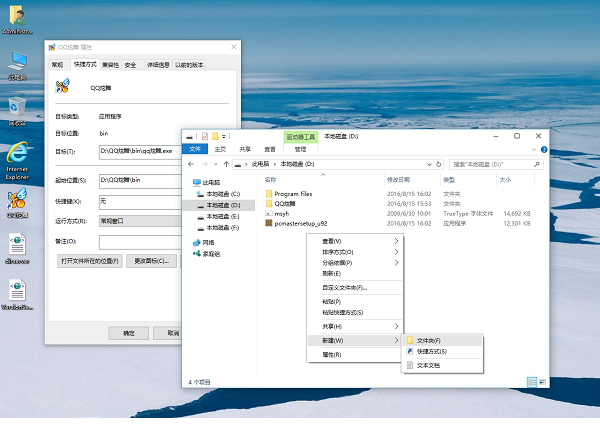Open the quick access toolbar customize arrow

(x=224, y=137)
